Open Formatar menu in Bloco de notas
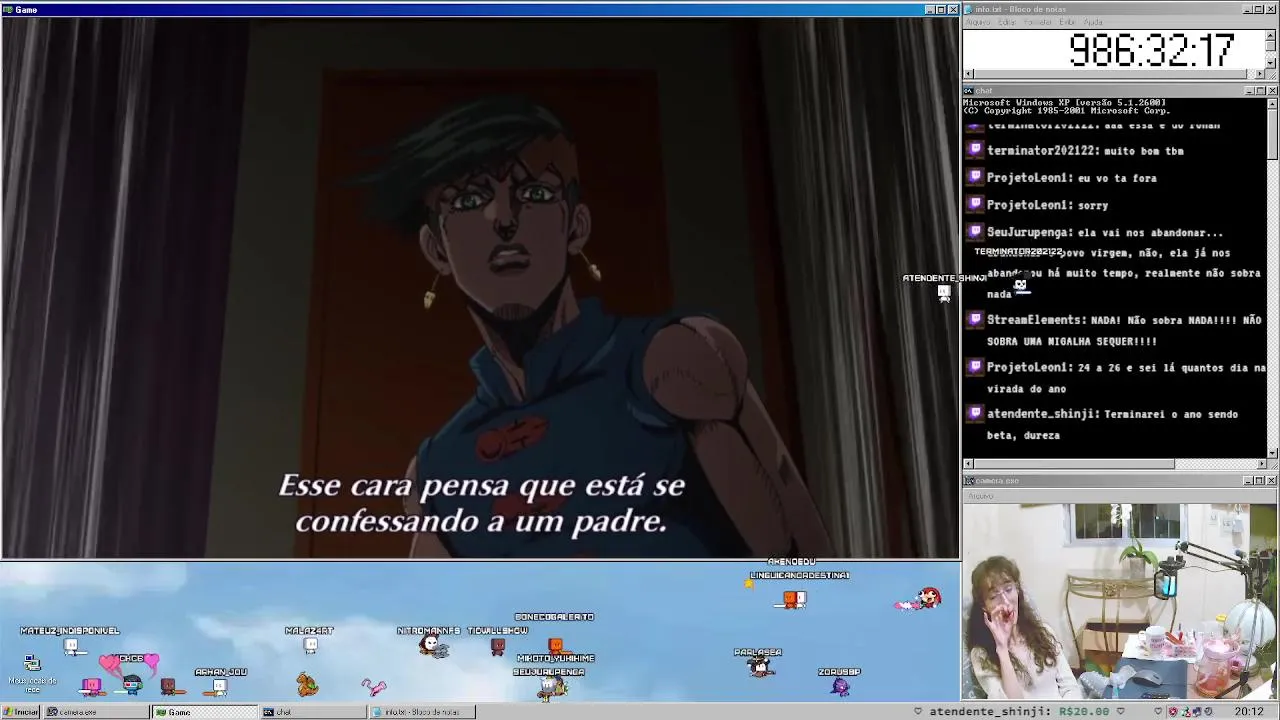 (1038, 22)
